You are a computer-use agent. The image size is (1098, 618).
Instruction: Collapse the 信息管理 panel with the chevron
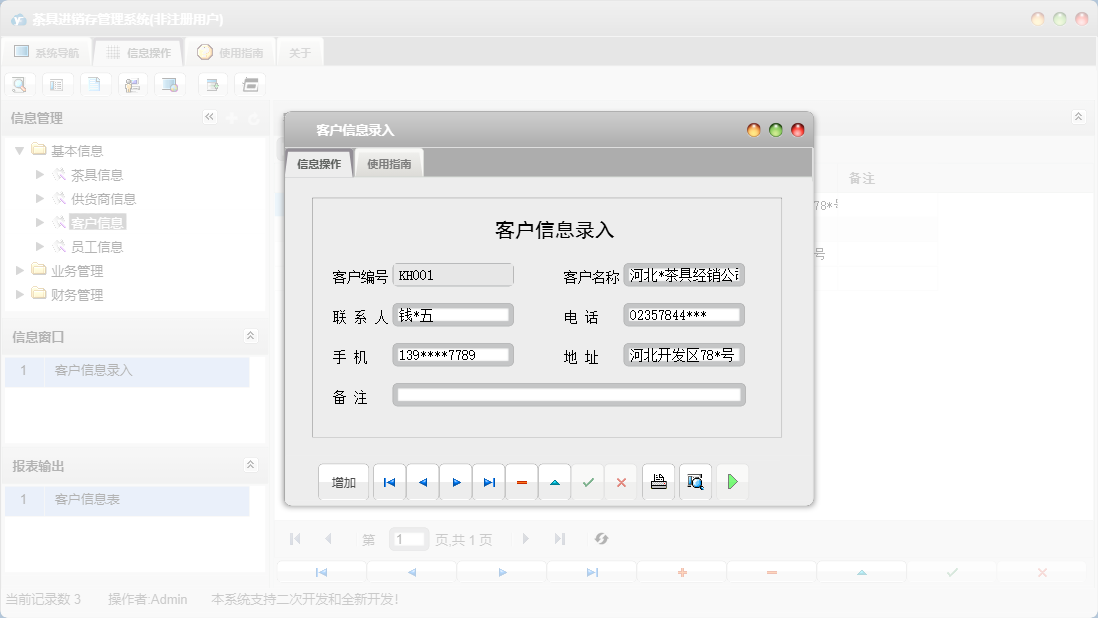pyautogui.click(x=210, y=117)
